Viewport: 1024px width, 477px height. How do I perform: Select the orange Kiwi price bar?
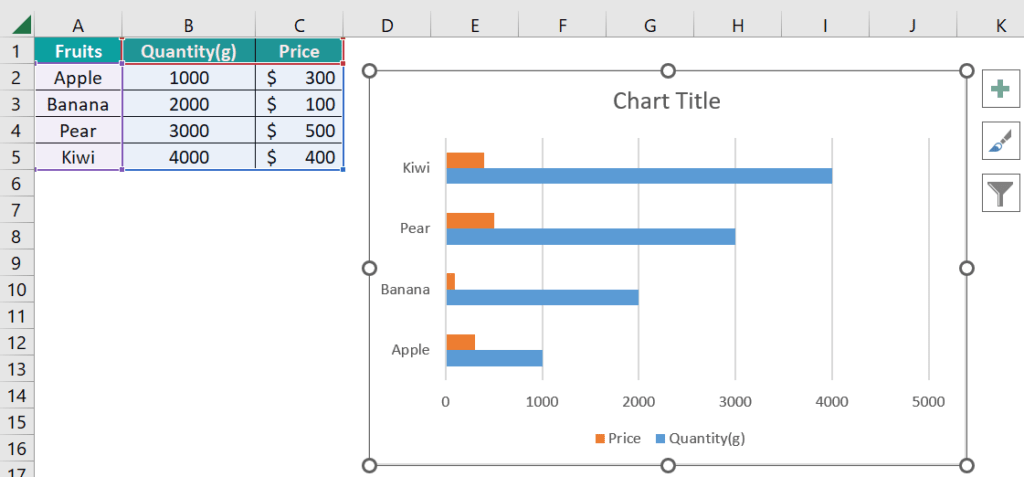[x=465, y=161]
